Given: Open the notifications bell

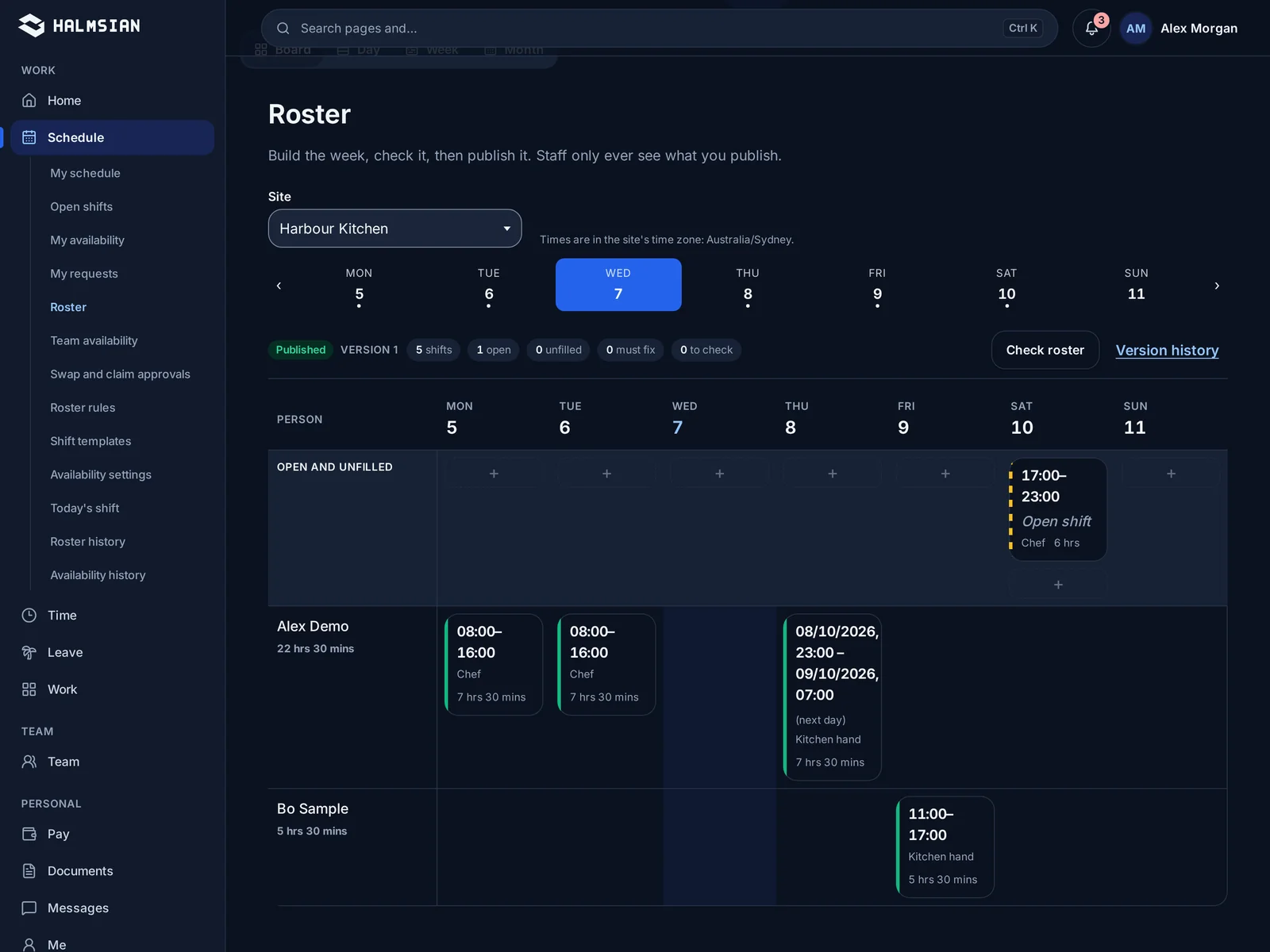Looking at the screenshot, I should [x=1091, y=29].
